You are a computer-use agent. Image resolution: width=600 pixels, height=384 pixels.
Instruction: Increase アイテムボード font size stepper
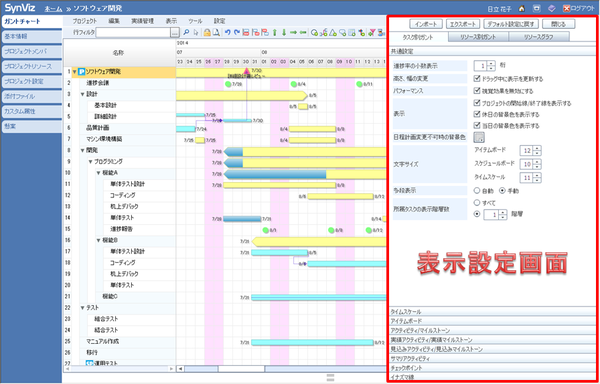tap(537, 148)
